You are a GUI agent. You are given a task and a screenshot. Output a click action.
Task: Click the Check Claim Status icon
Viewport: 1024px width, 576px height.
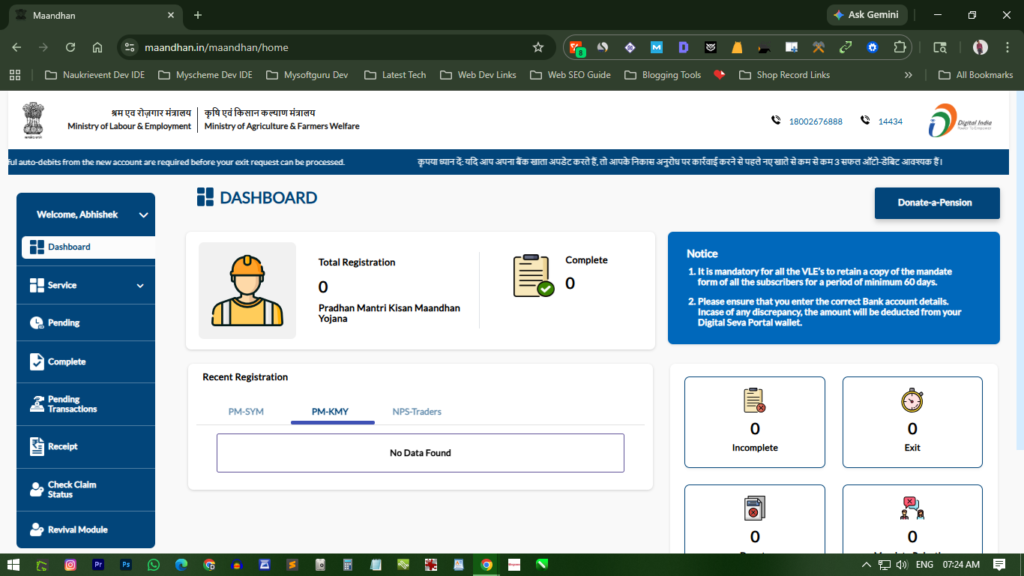coord(37,489)
